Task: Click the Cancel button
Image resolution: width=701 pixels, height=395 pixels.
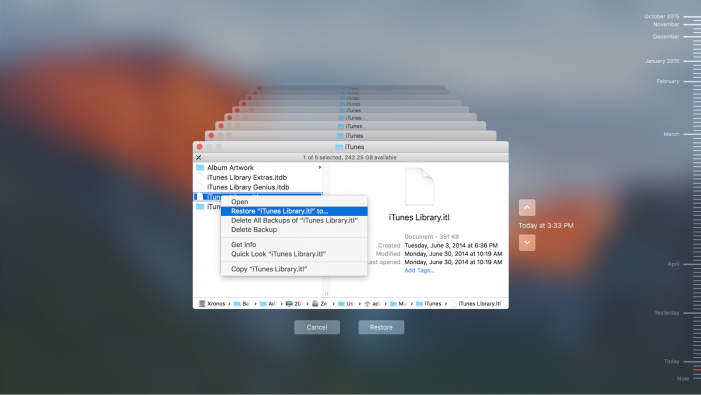Action: point(317,327)
